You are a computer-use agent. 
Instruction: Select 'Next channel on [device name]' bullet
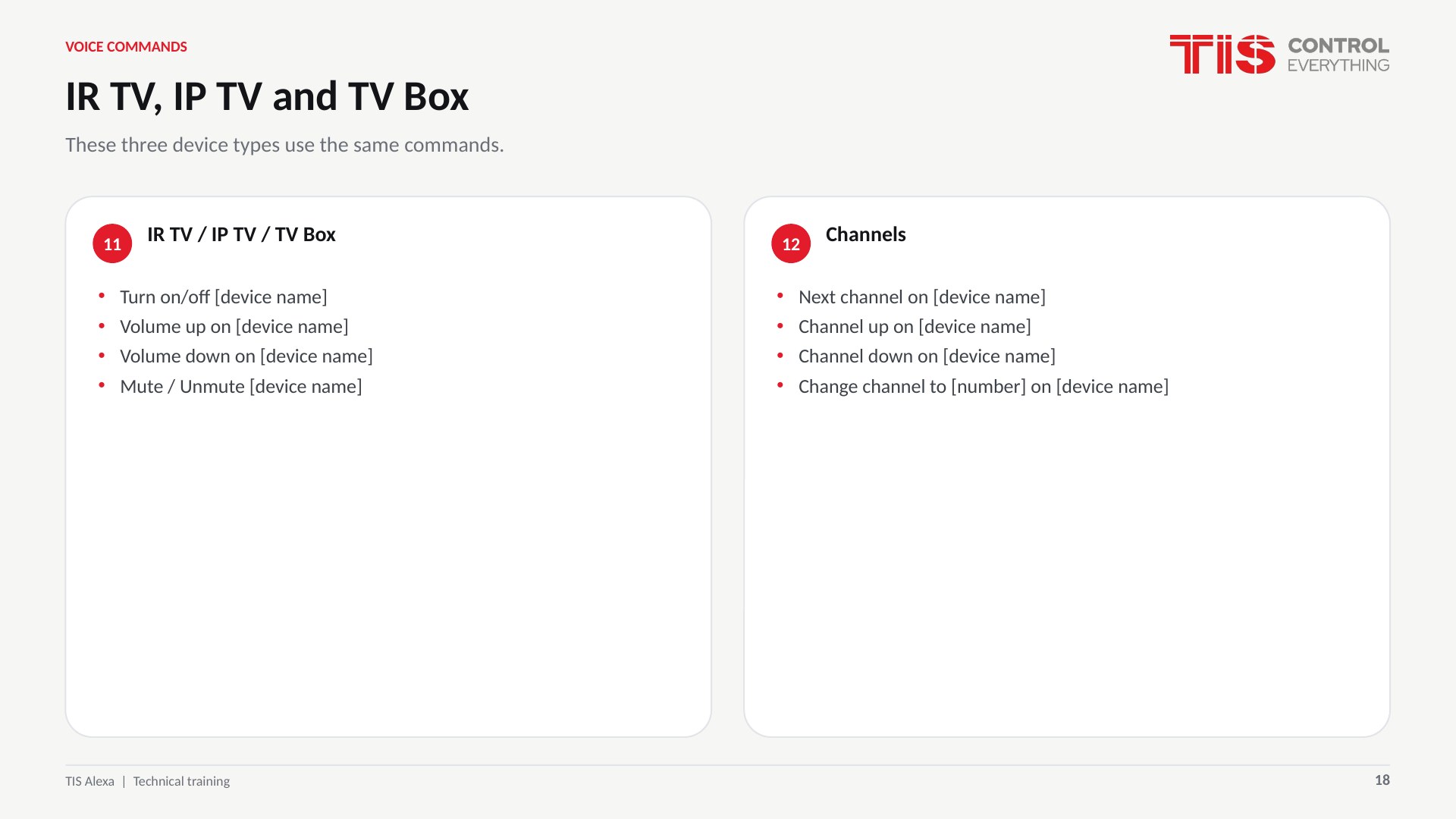[x=922, y=297]
